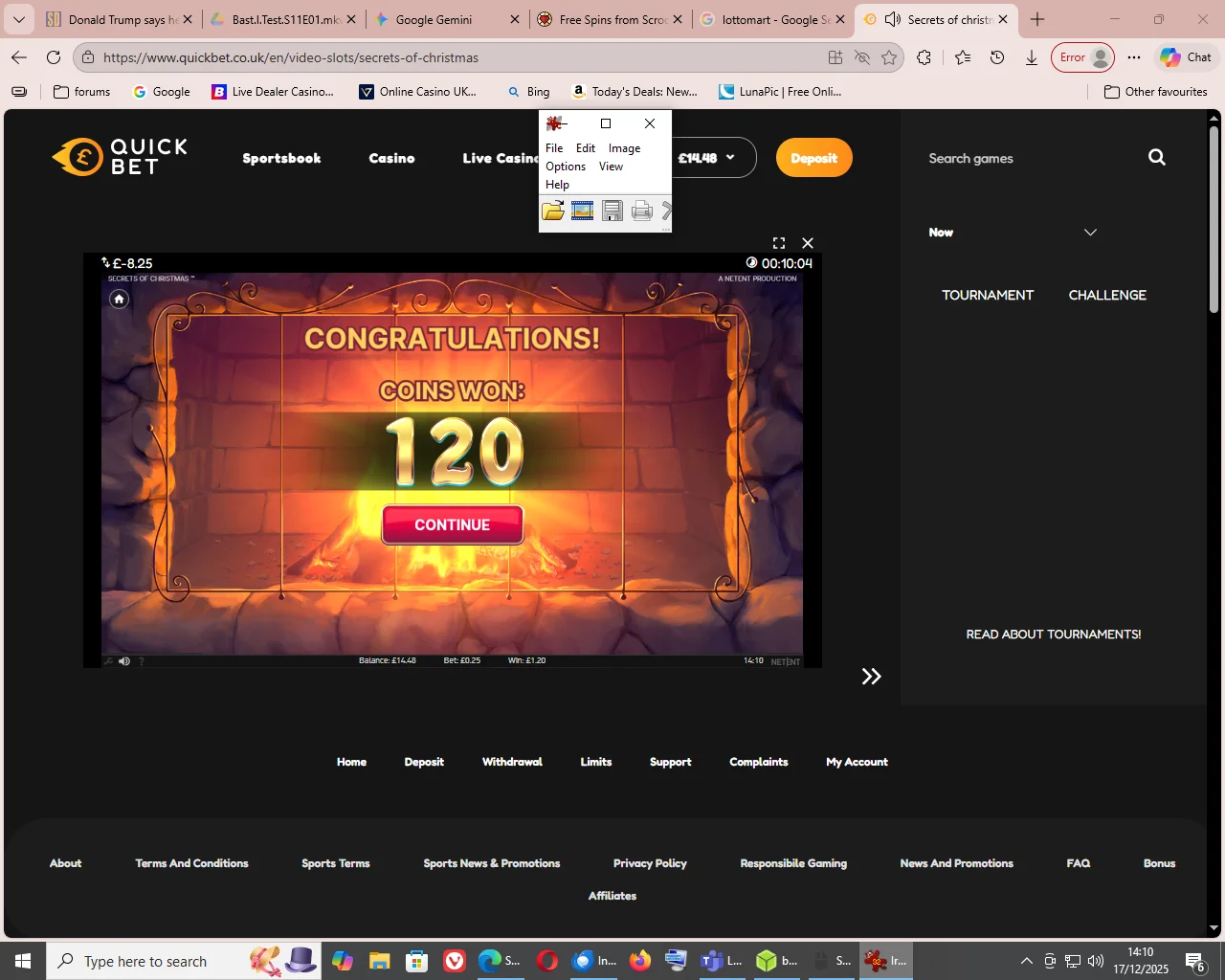Open Responsible Gaming link
The height and width of the screenshot is (980, 1225).
[793, 863]
